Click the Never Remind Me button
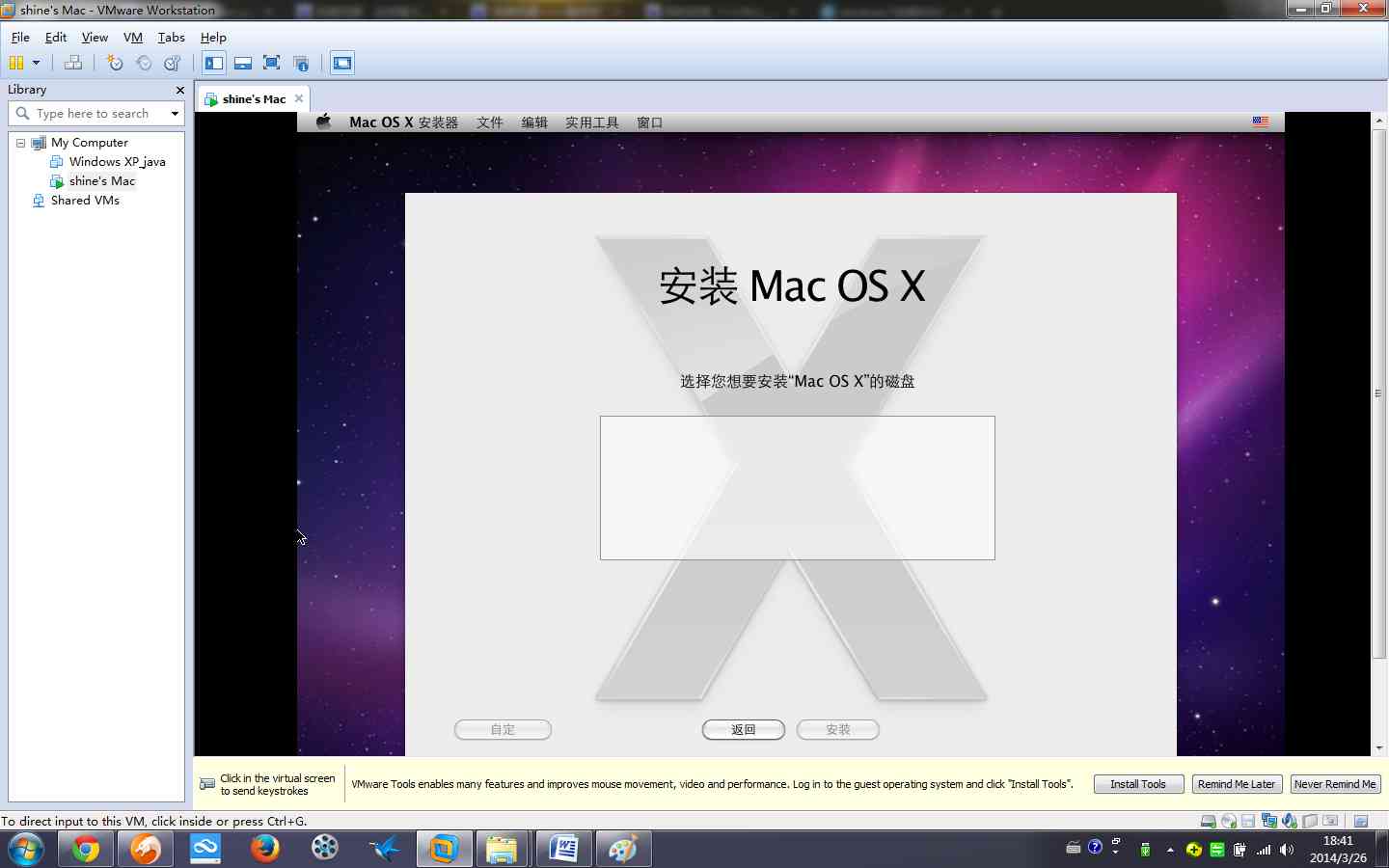Image resolution: width=1389 pixels, height=868 pixels. click(1335, 784)
